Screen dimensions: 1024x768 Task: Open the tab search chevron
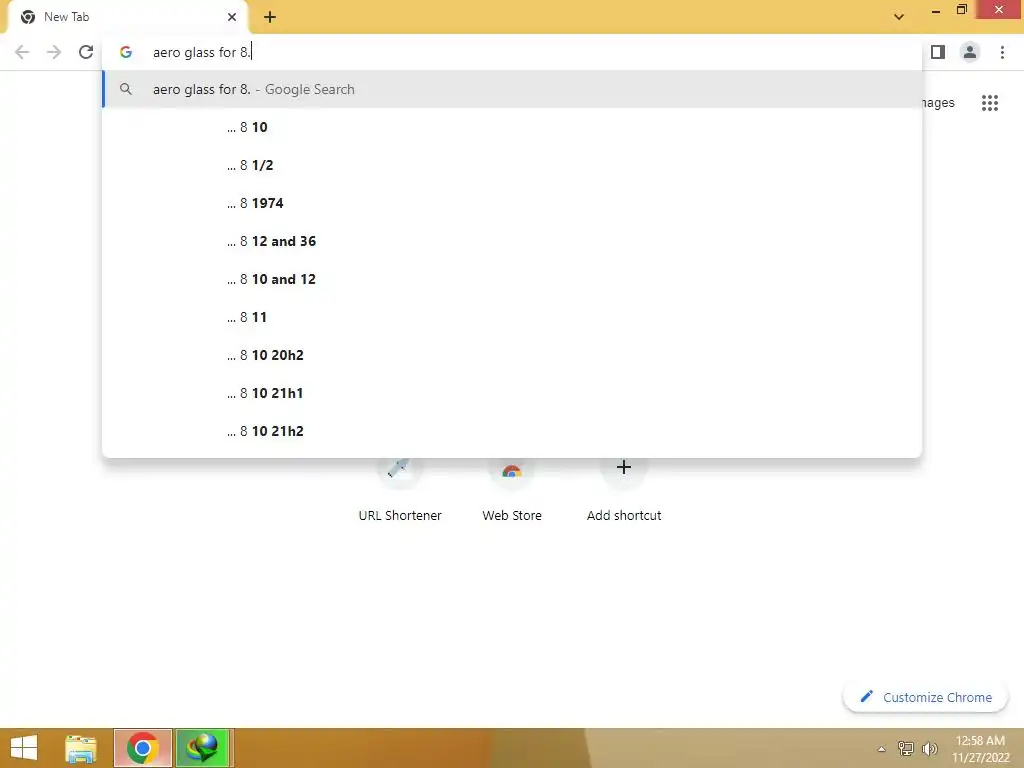899,17
